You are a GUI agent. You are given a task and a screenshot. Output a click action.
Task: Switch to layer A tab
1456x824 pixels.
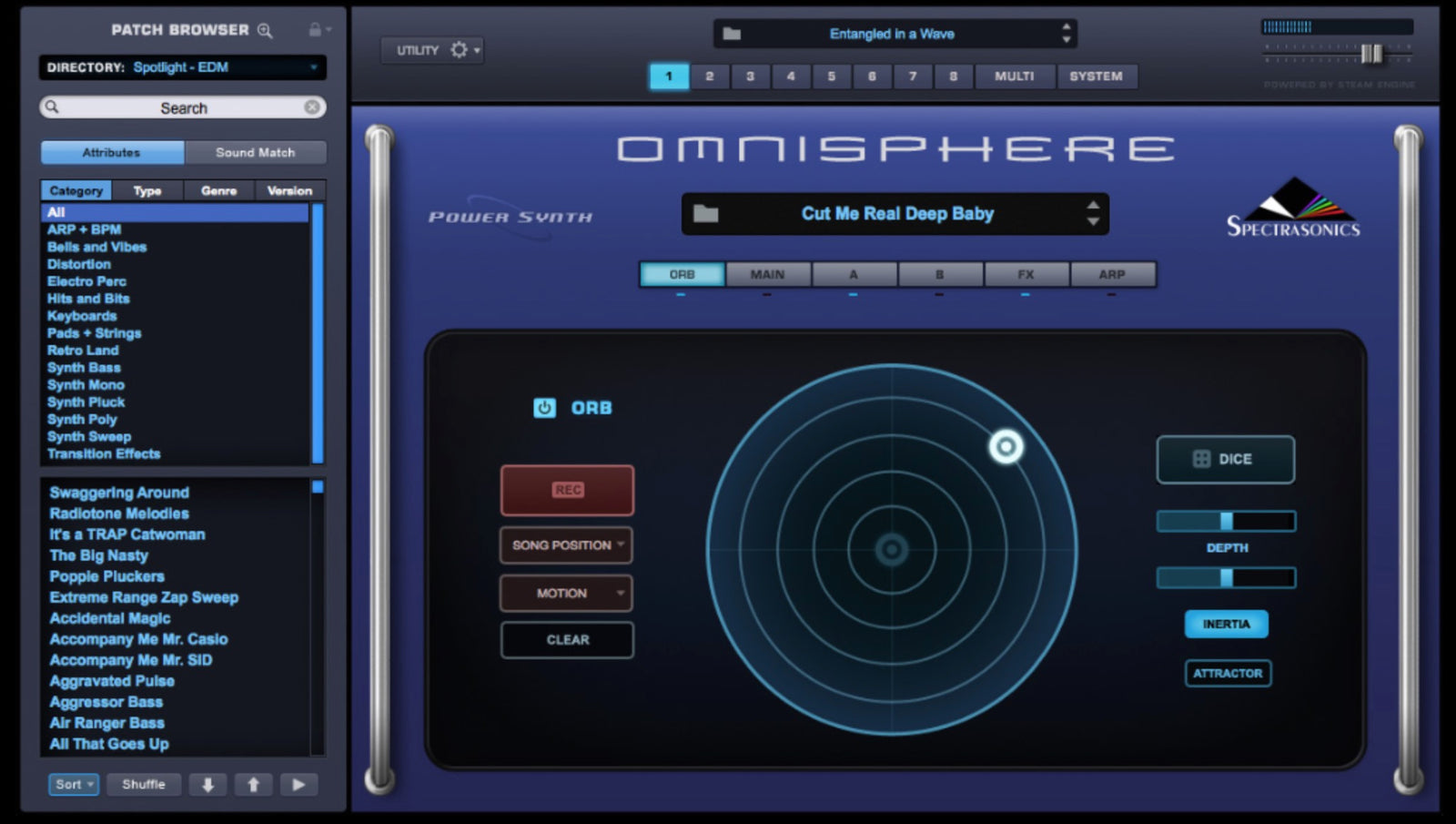point(854,274)
